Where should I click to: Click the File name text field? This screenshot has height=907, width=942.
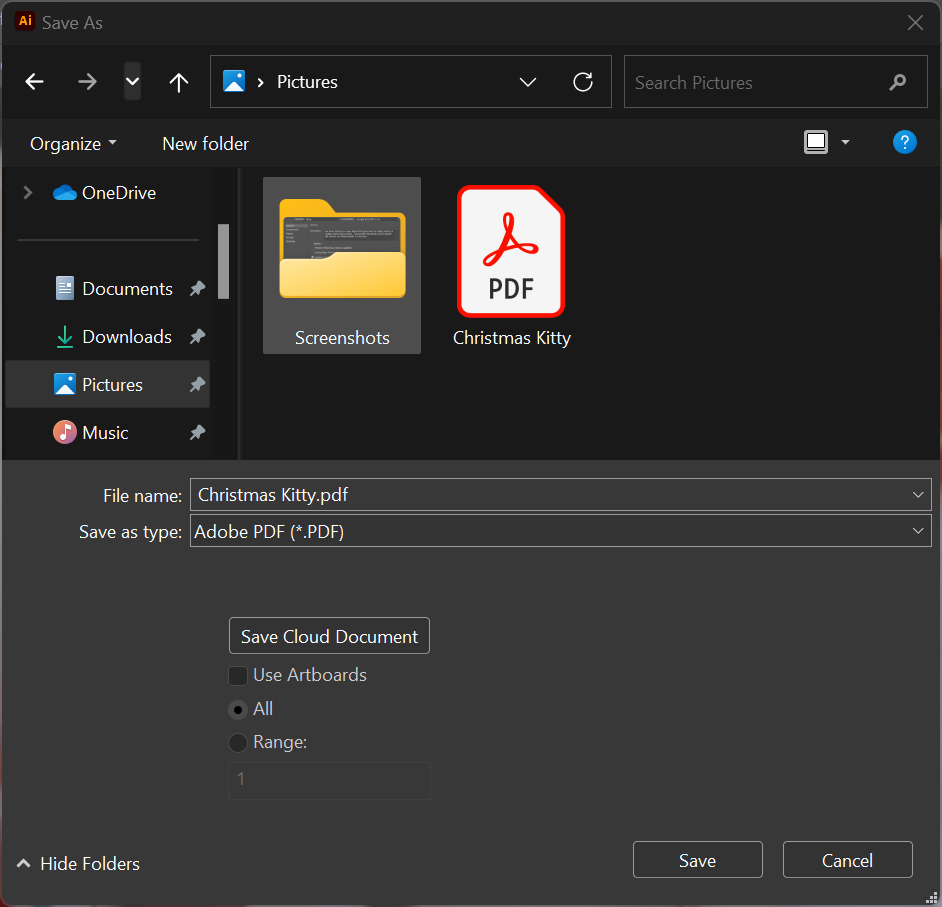pyautogui.click(x=550, y=494)
